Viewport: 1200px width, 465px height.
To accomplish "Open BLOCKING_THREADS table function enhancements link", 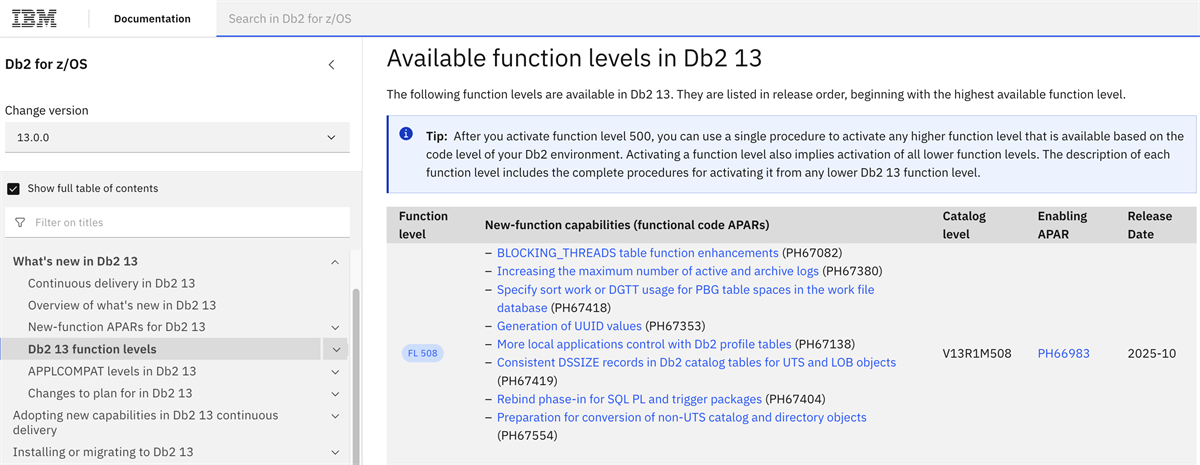I will [637, 253].
